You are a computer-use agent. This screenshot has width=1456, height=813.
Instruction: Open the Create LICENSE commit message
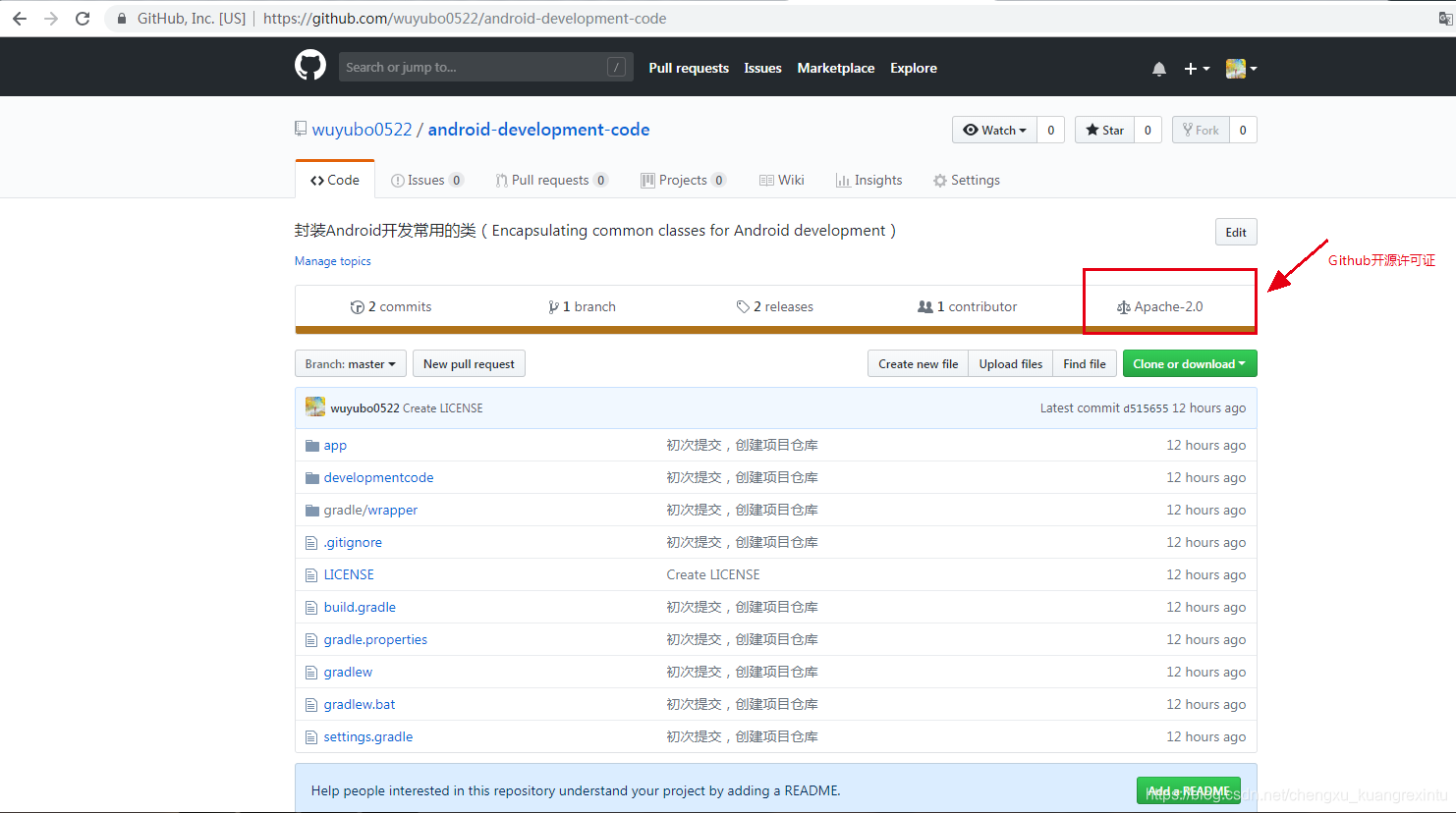(713, 574)
